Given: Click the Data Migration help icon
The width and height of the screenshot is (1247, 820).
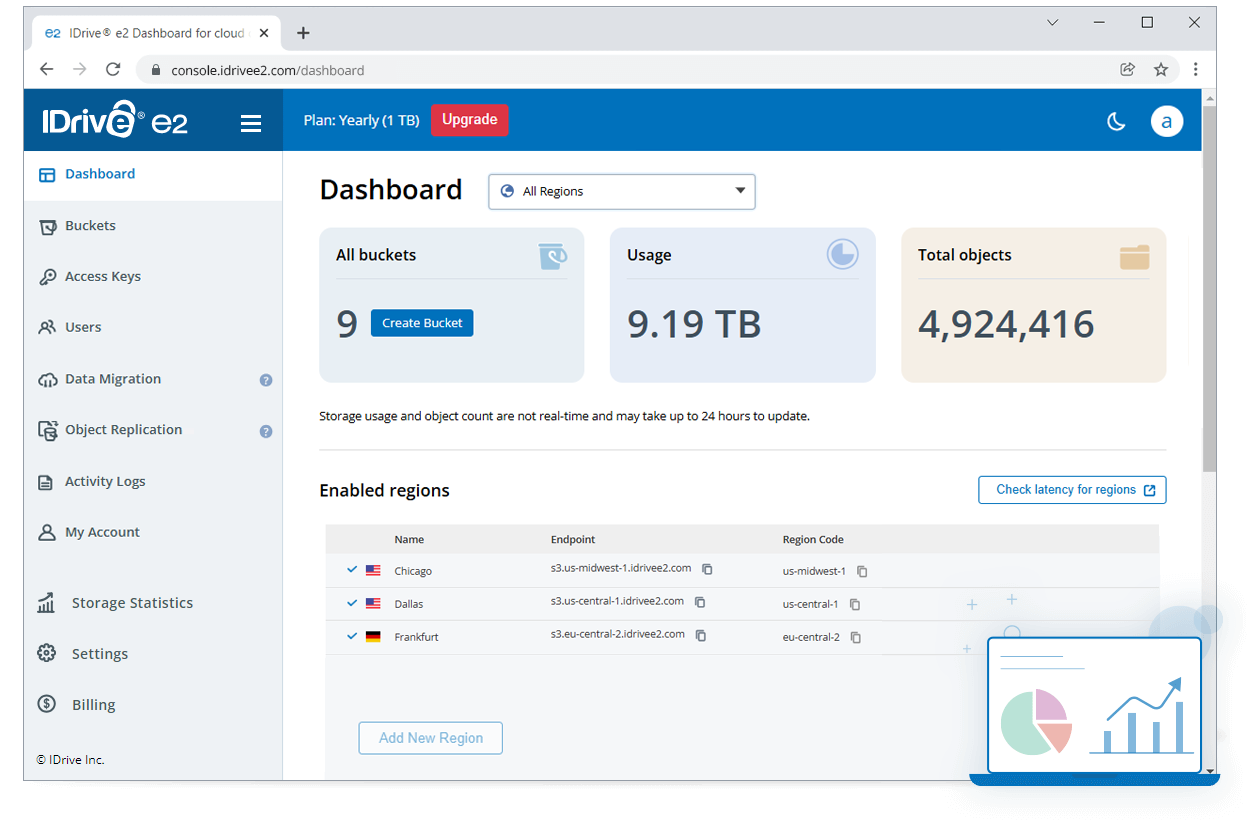Looking at the screenshot, I should [266, 380].
